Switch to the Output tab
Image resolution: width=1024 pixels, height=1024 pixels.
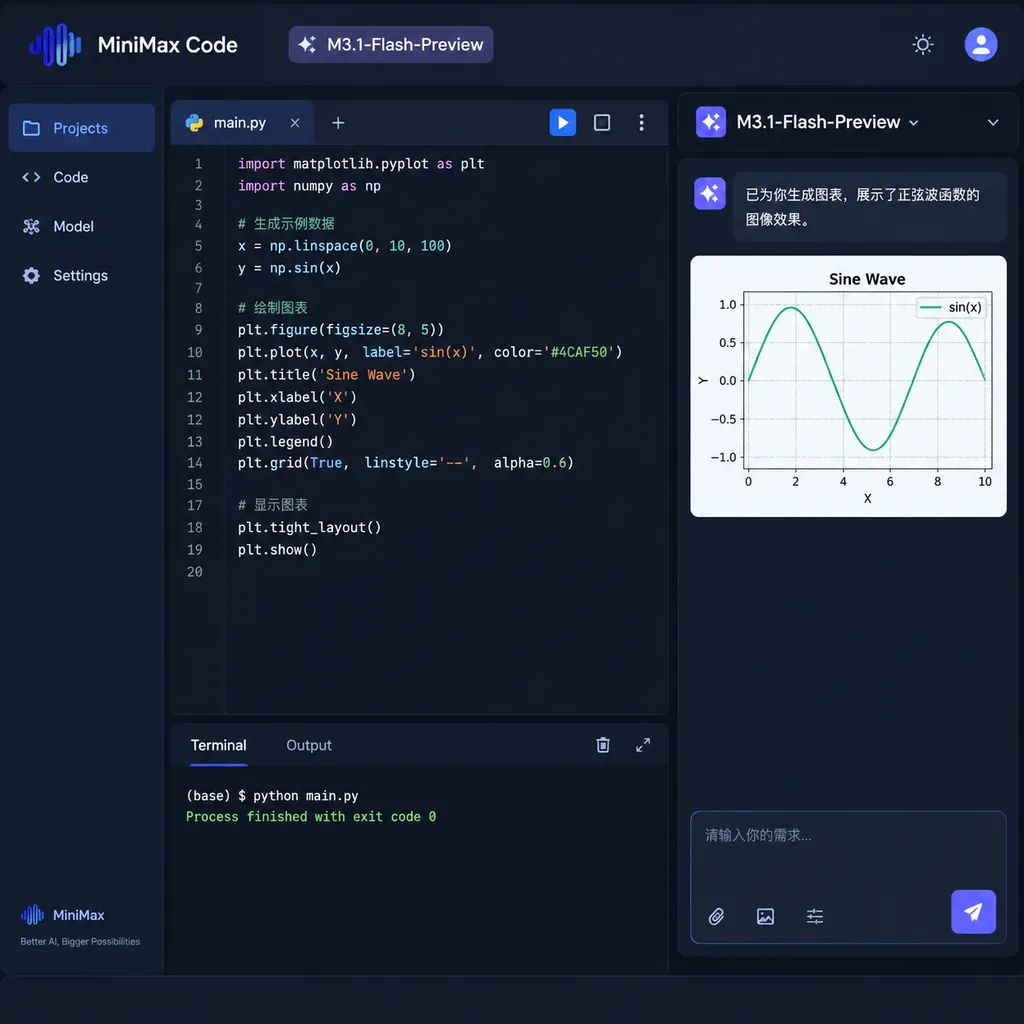click(x=308, y=745)
